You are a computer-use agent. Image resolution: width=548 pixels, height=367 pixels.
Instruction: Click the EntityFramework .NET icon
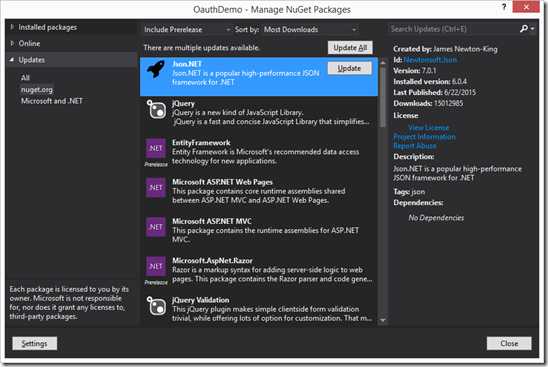156,149
